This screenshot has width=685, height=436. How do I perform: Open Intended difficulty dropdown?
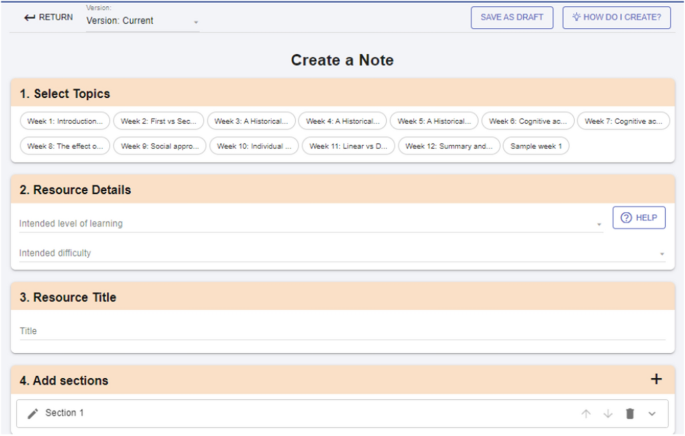(x=342, y=254)
